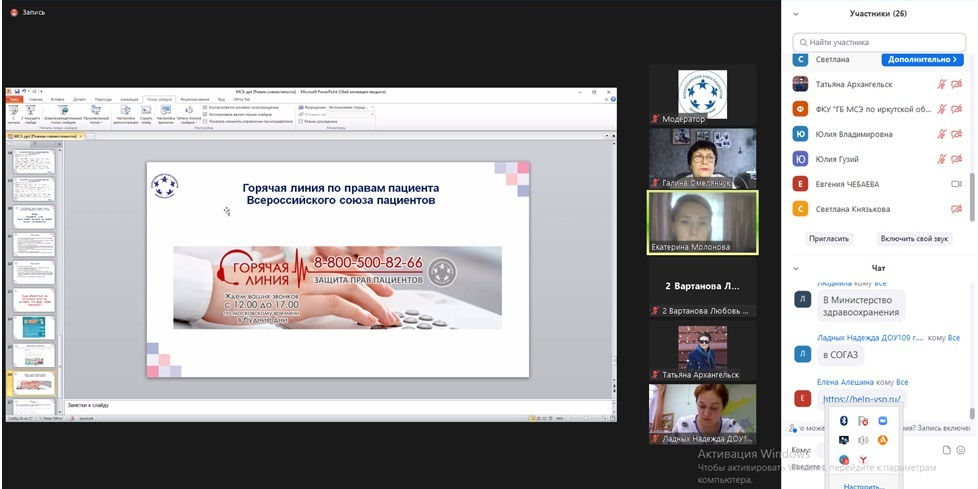Open emoji picker in chat
This screenshot has height=489, width=978.
coord(961,450)
